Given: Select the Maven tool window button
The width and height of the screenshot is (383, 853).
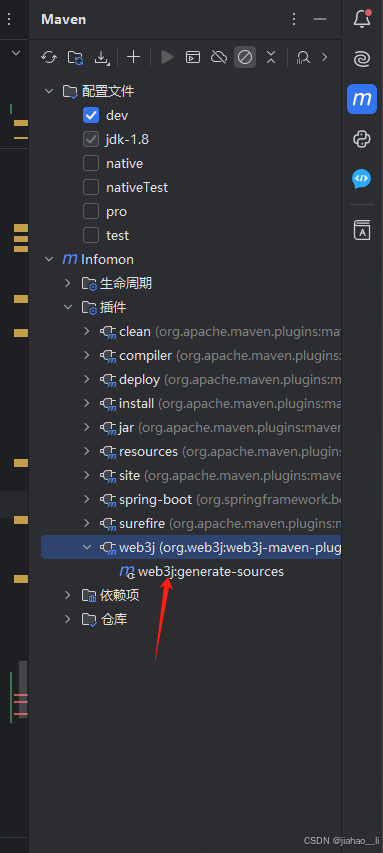Looking at the screenshot, I should [x=362, y=99].
